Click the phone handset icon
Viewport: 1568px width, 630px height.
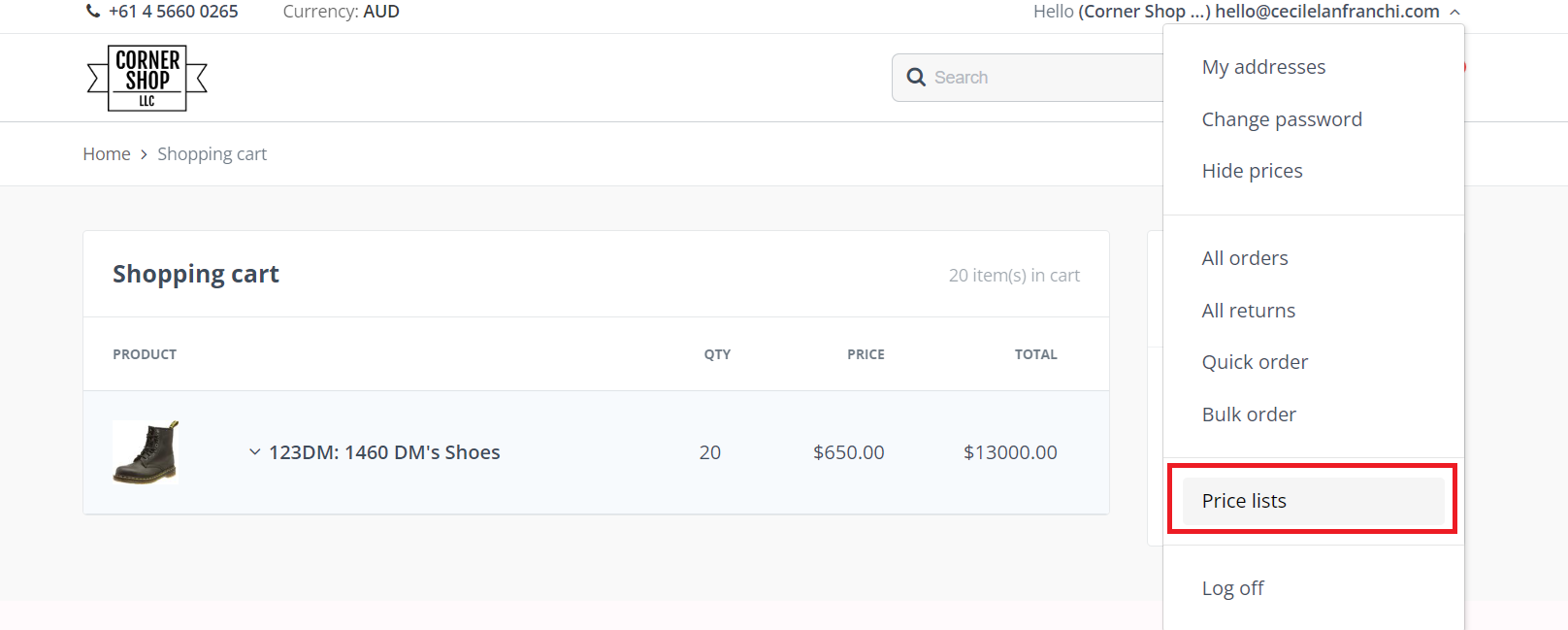tap(93, 12)
